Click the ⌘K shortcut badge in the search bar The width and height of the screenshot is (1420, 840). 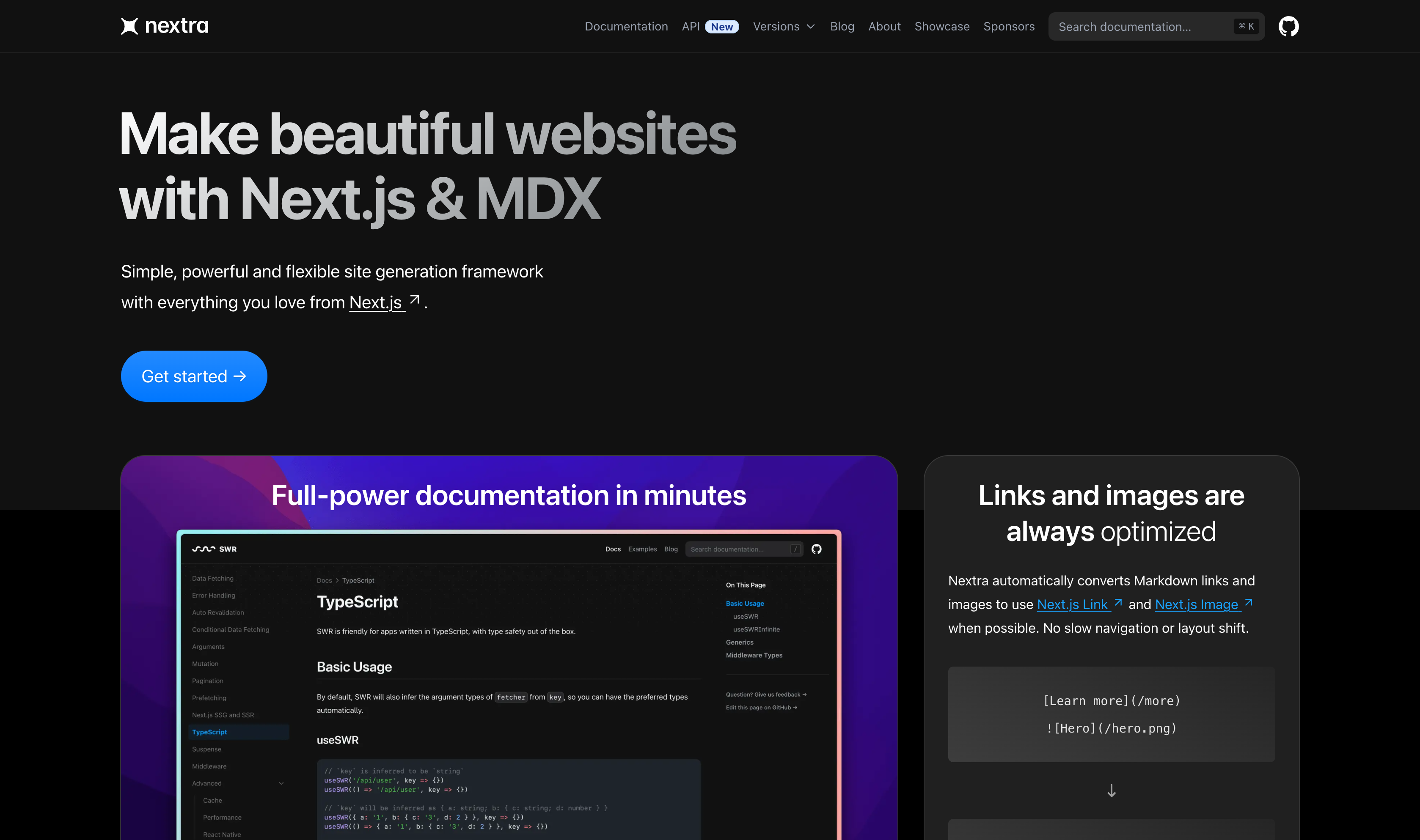[x=1246, y=26]
